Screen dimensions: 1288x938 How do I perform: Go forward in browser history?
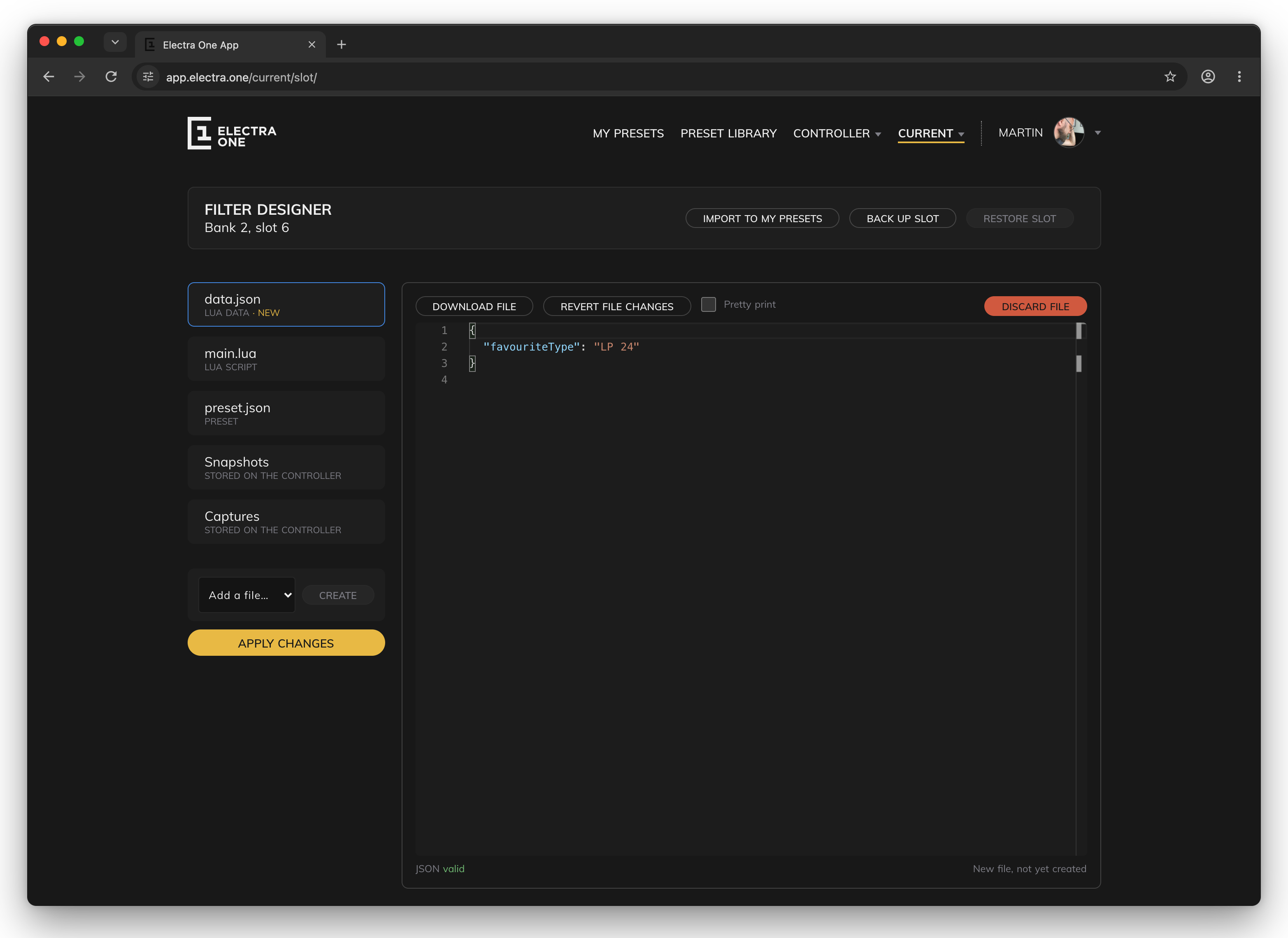click(x=79, y=77)
